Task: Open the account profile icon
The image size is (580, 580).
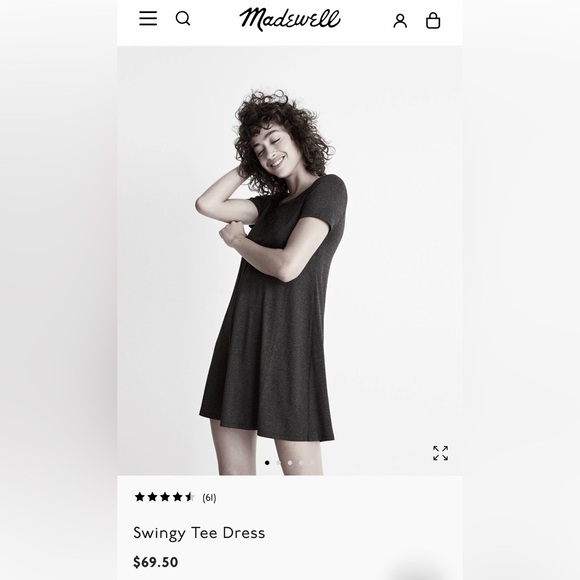Action: pyautogui.click(x=400, y=21)
